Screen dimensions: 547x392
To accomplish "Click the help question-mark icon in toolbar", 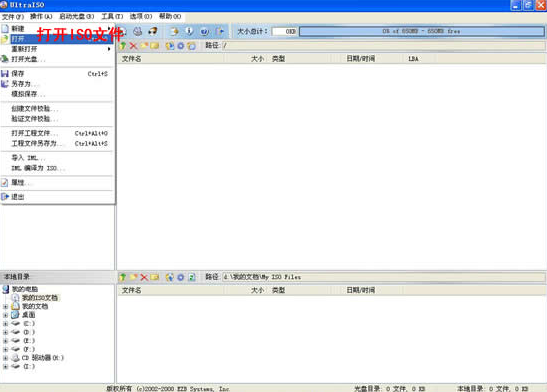I will (204, 31).
